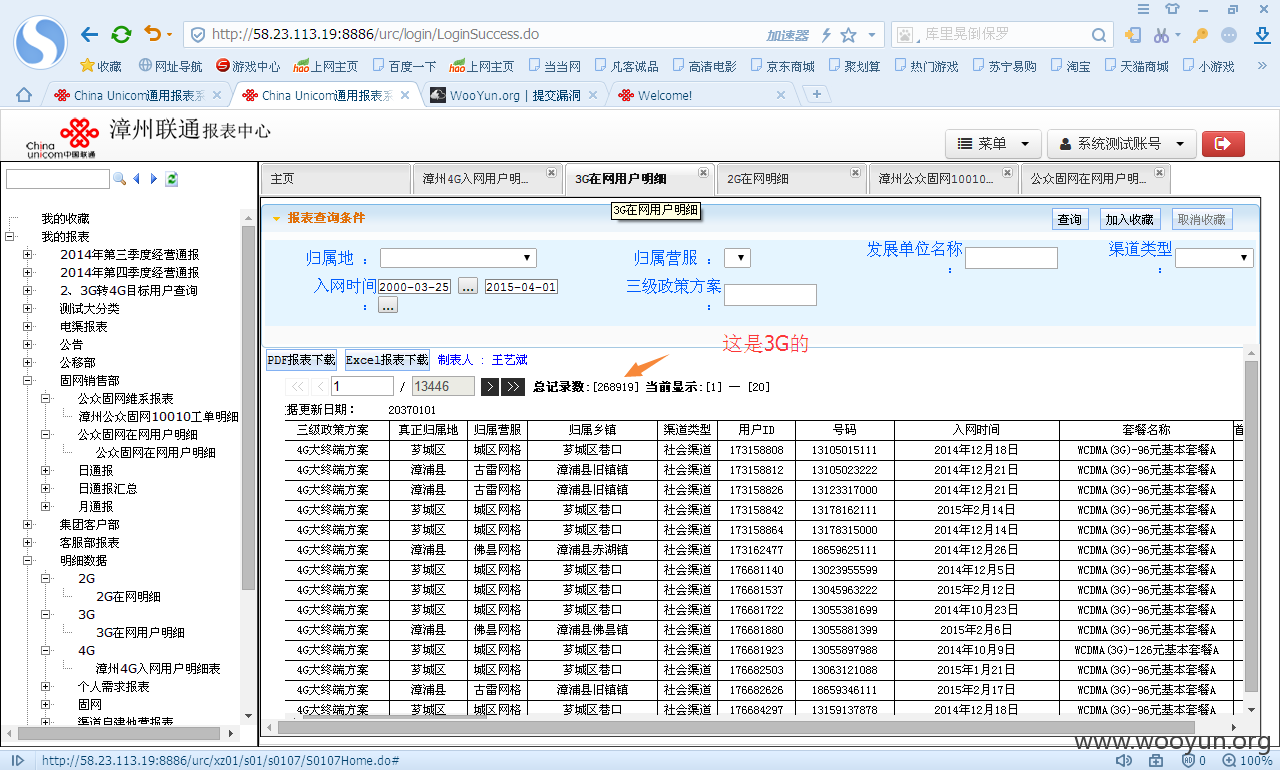
Task: Open a new browser tab with plus button
Action: [817, 95]
